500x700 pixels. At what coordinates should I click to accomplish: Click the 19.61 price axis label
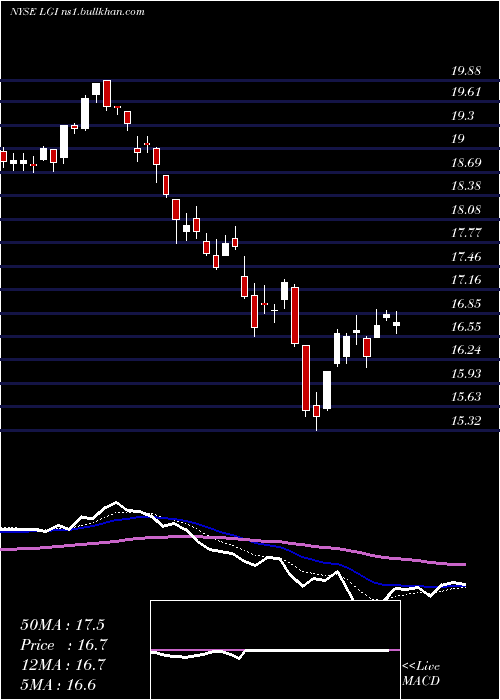pos(466,92)
